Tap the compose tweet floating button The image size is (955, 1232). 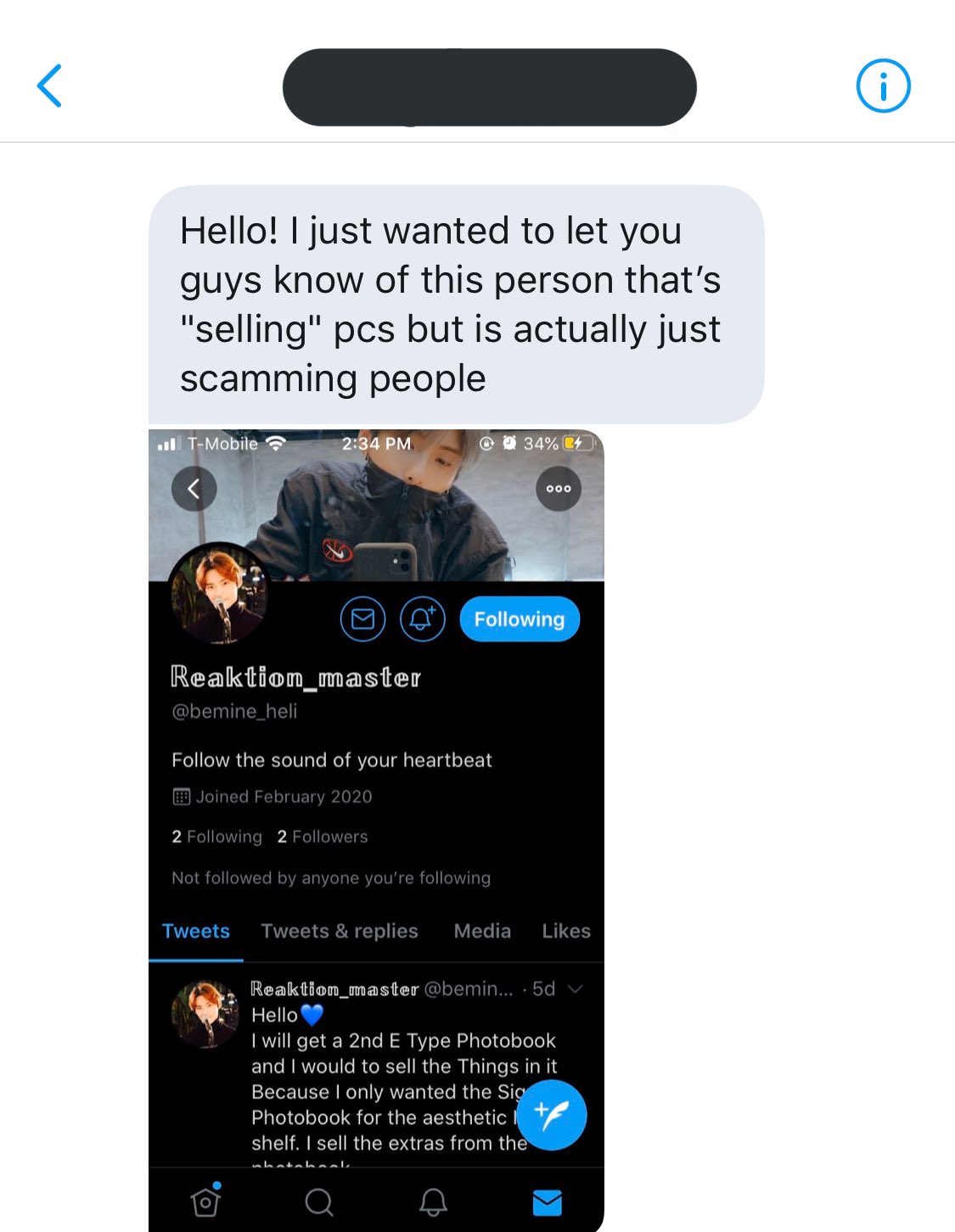click(x=551, y=1115)
